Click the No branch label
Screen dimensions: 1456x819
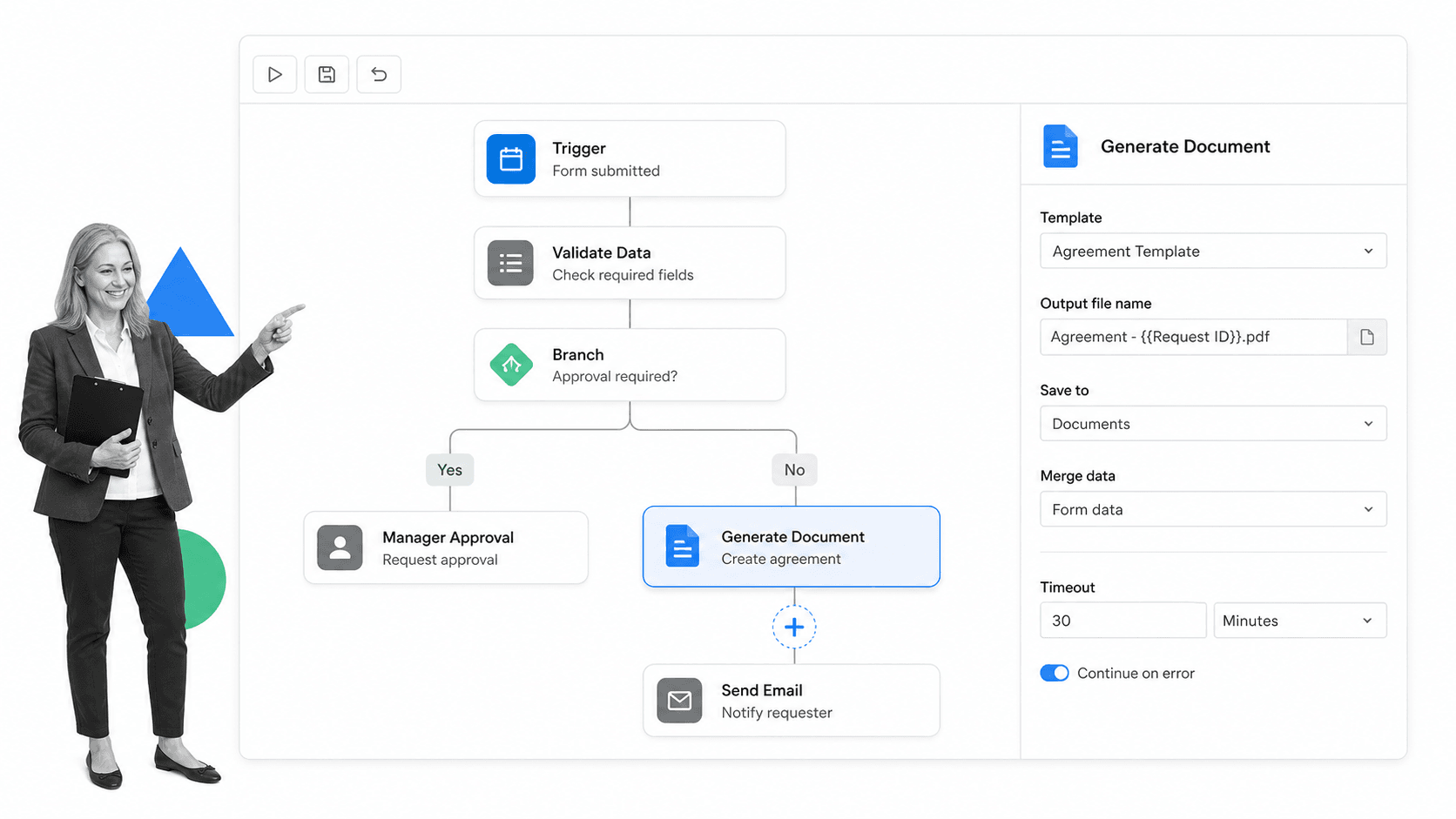[794, 470]
